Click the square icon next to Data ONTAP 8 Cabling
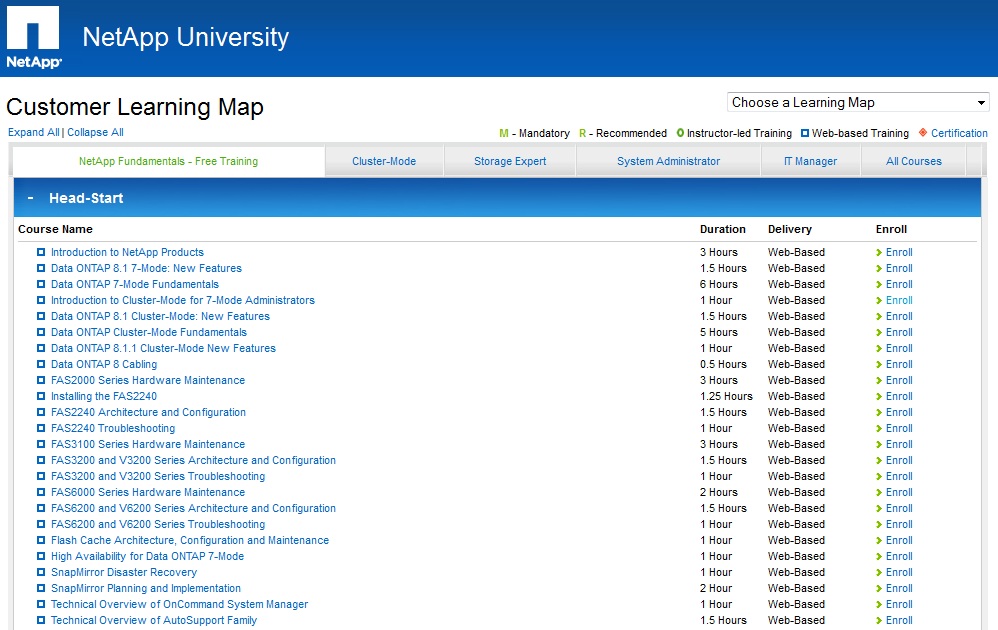 pos(41,365)
